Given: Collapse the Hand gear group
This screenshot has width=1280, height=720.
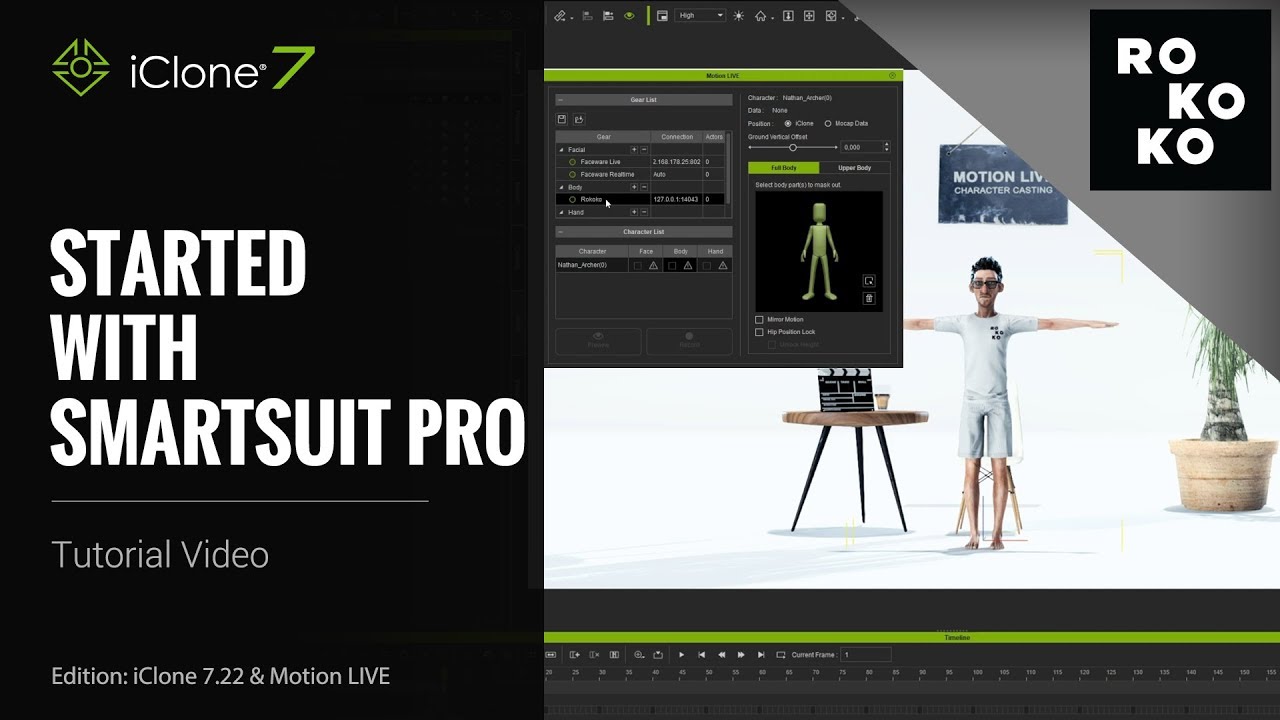Looking at the screenshot, I should click(x=561, y=212).
